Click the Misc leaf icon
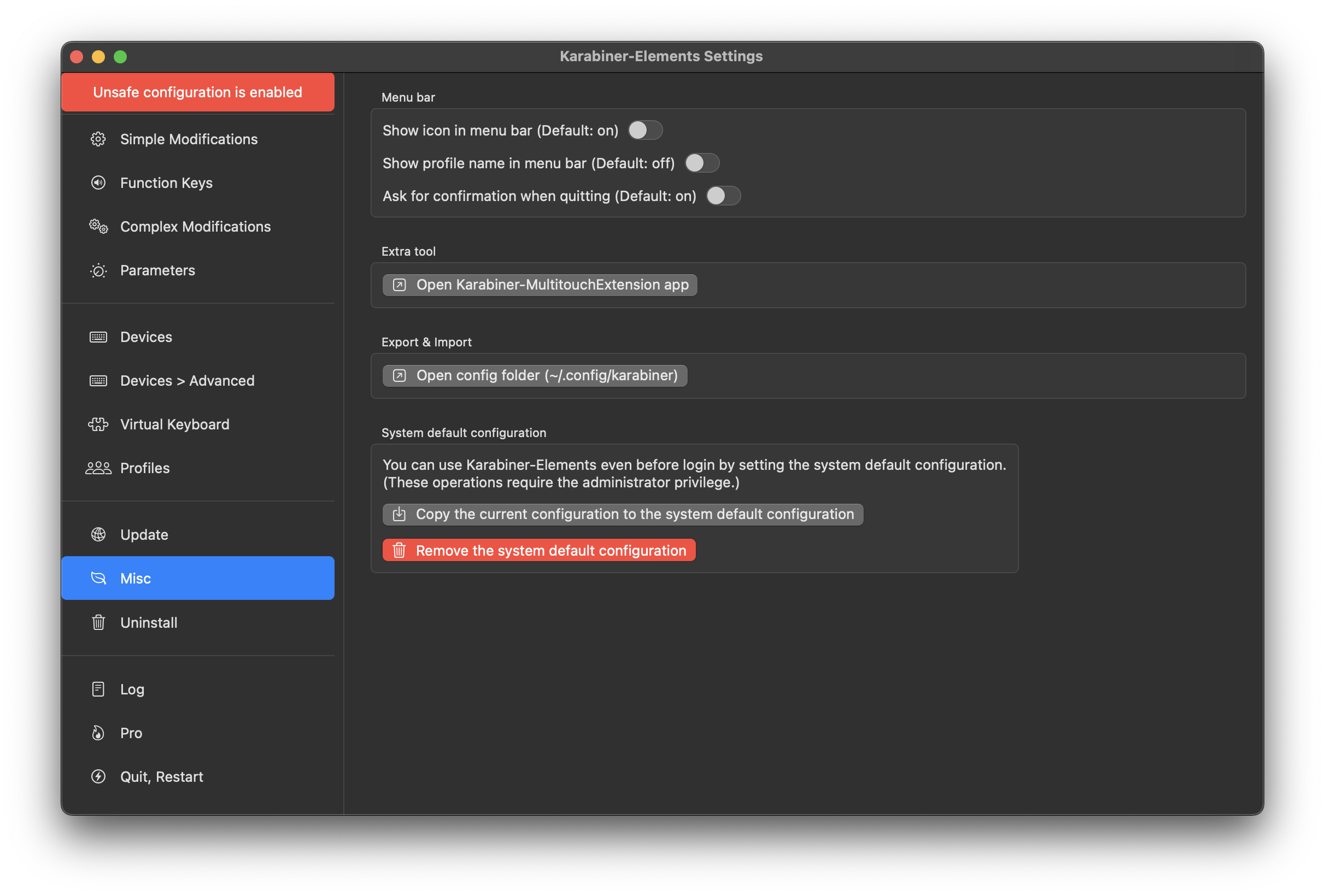Screen dimensions: 1325x896 (98, 579)
